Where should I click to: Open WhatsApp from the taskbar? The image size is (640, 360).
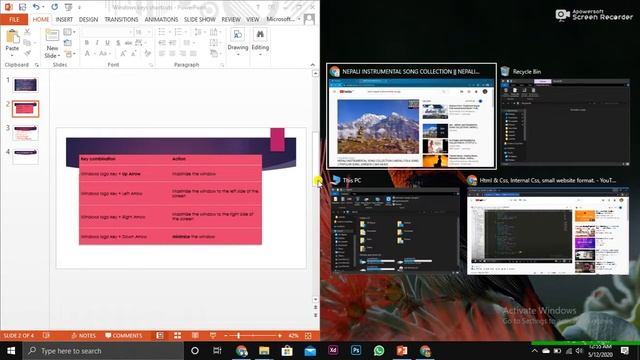point(379,351)
